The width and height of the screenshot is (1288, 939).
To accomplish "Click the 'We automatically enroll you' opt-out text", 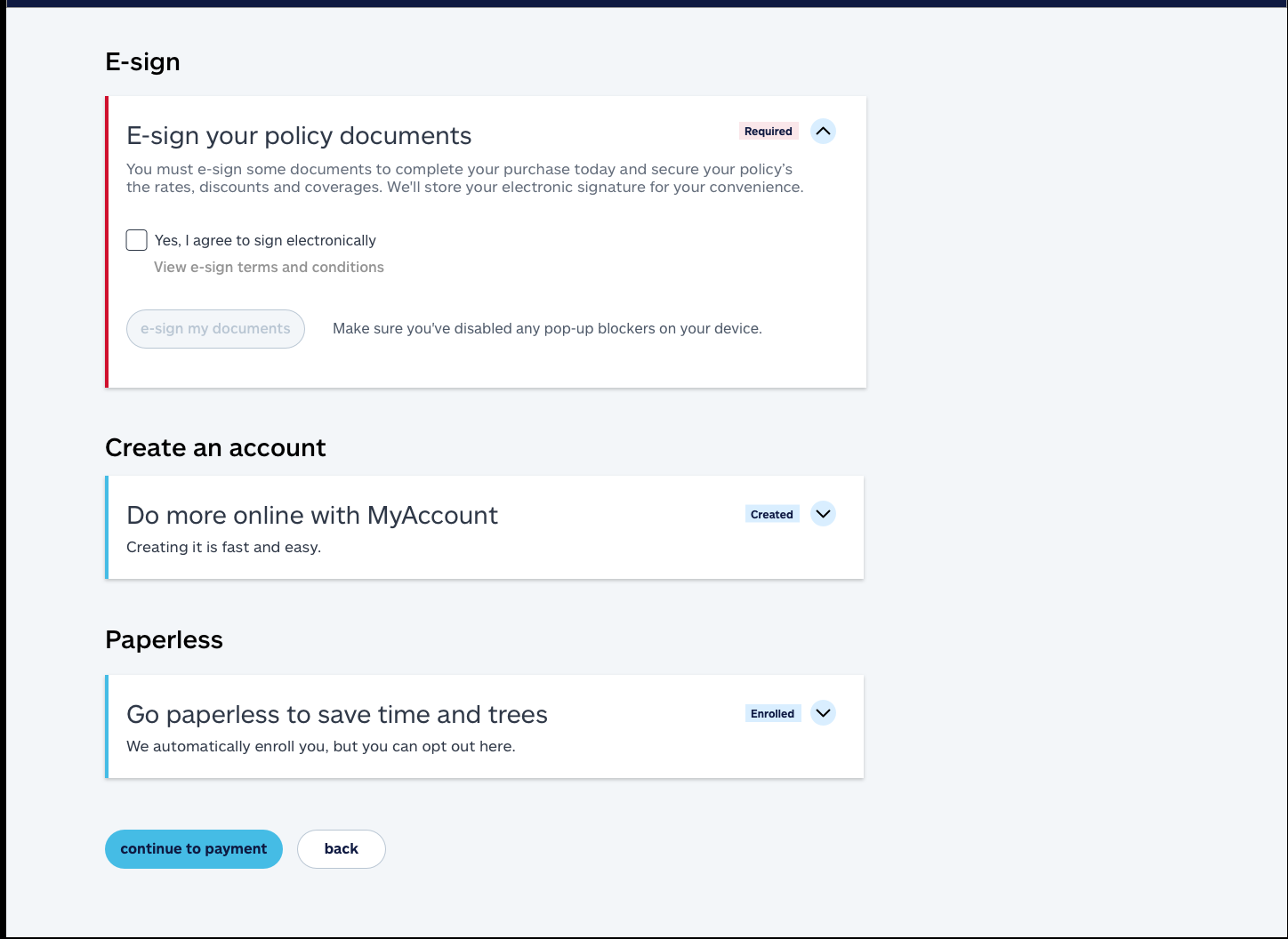I will click(x=321, y=746).
